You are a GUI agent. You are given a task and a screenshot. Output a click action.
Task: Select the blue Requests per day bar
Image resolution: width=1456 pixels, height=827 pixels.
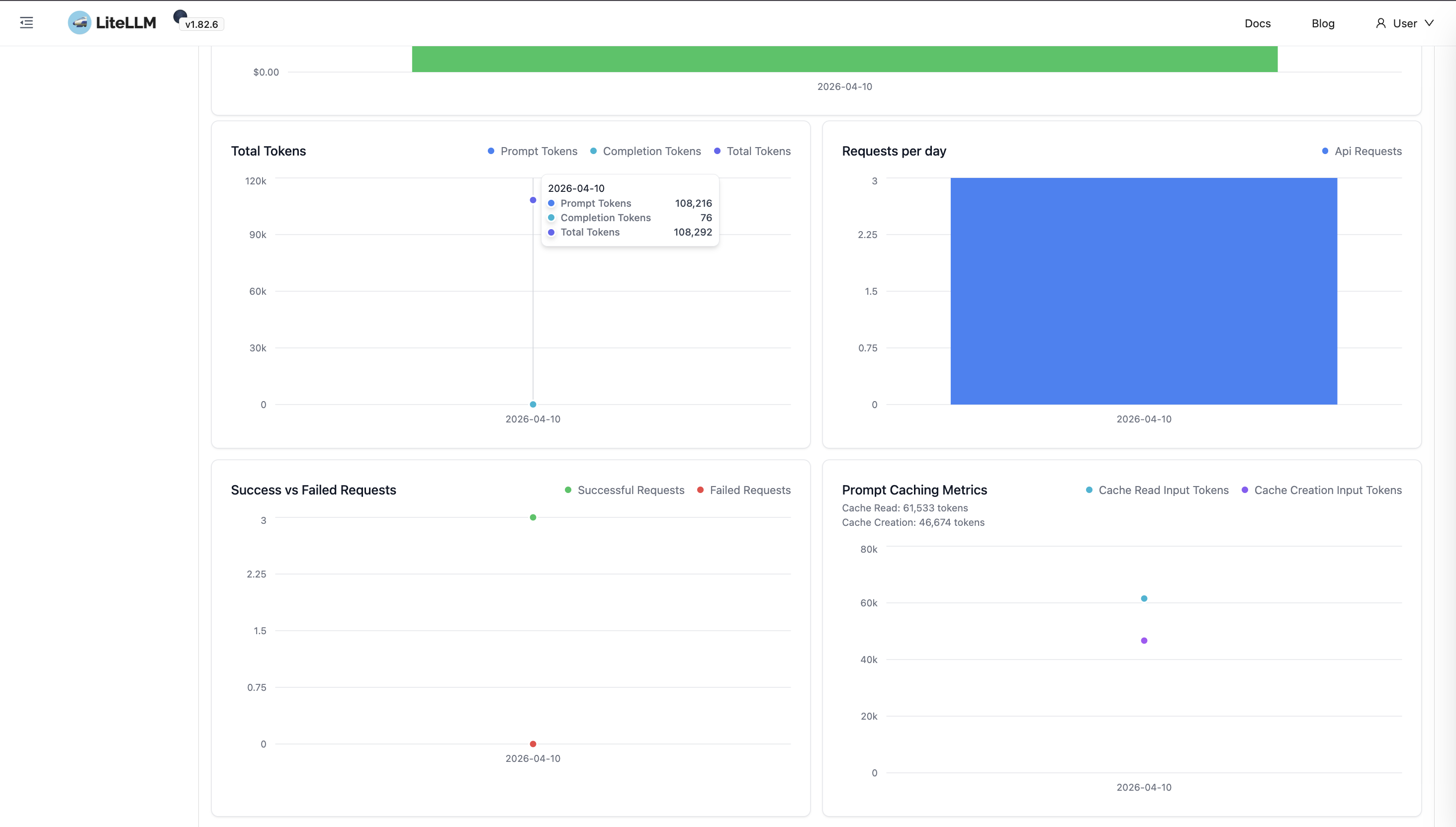pyautogui.click(x=1143, y=291)
